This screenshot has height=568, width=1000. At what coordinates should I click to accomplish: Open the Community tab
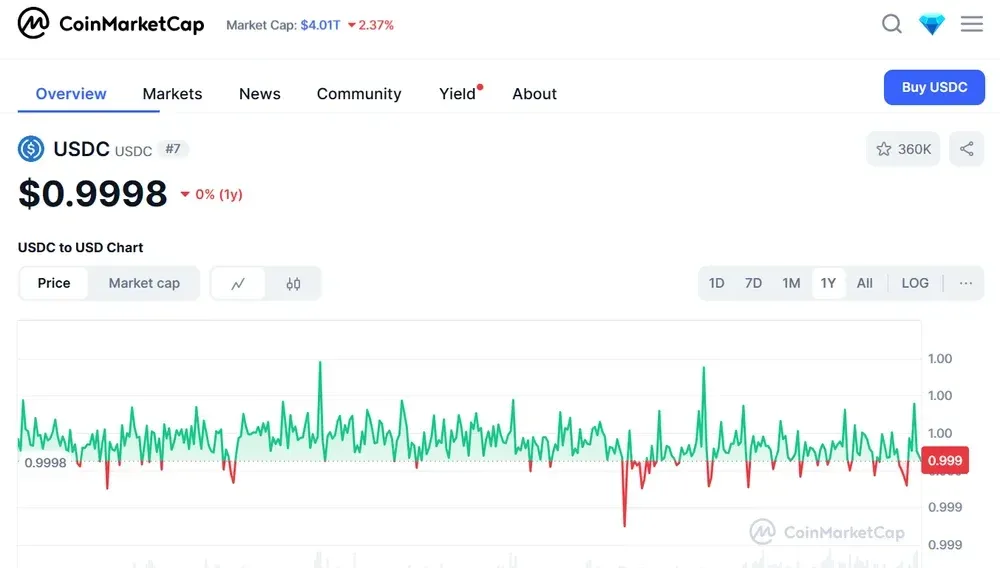click(359, 94)
